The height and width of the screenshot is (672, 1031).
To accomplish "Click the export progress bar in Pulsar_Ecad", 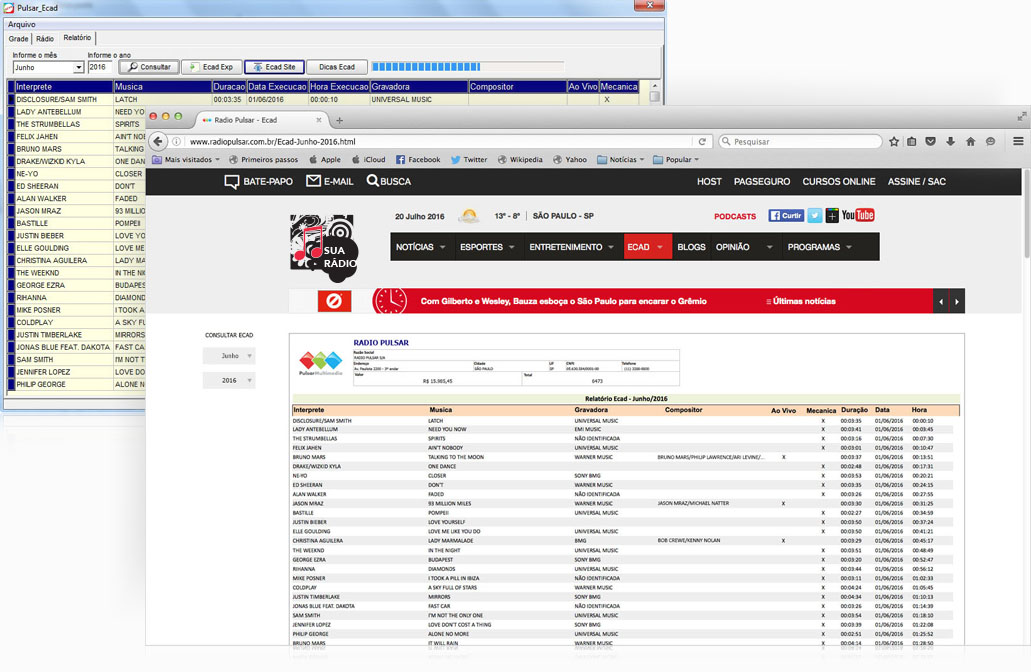I will [468, 66].
